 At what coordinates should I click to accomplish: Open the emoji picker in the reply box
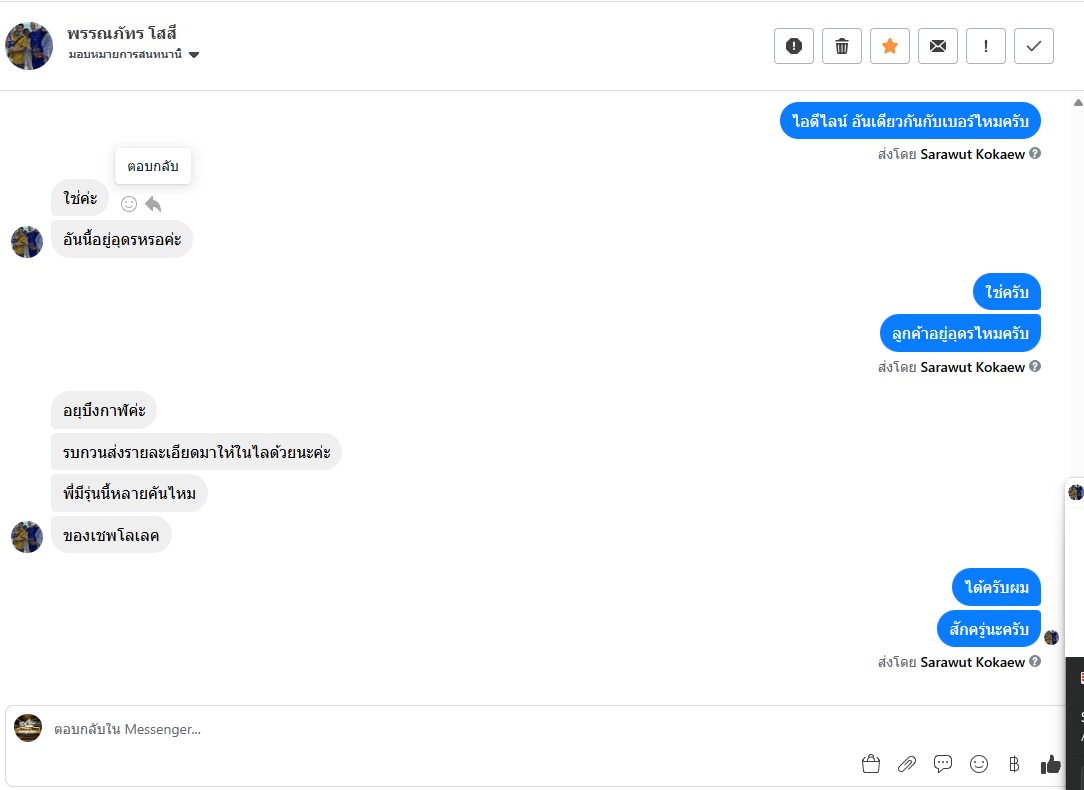(979, 764)
